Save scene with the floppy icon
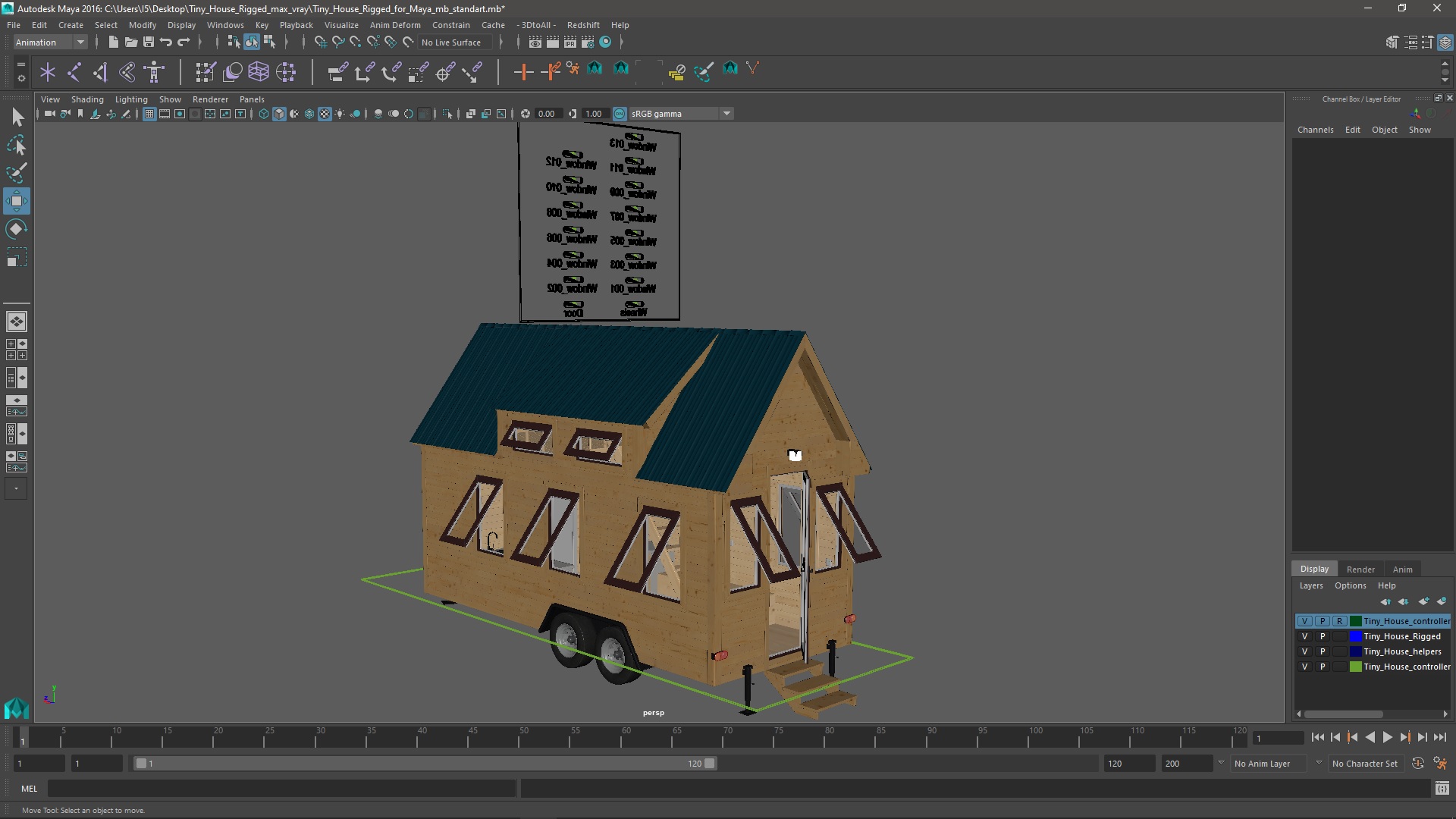The height and width of the screenshot is (819, 1456). (x=149, y=42)
